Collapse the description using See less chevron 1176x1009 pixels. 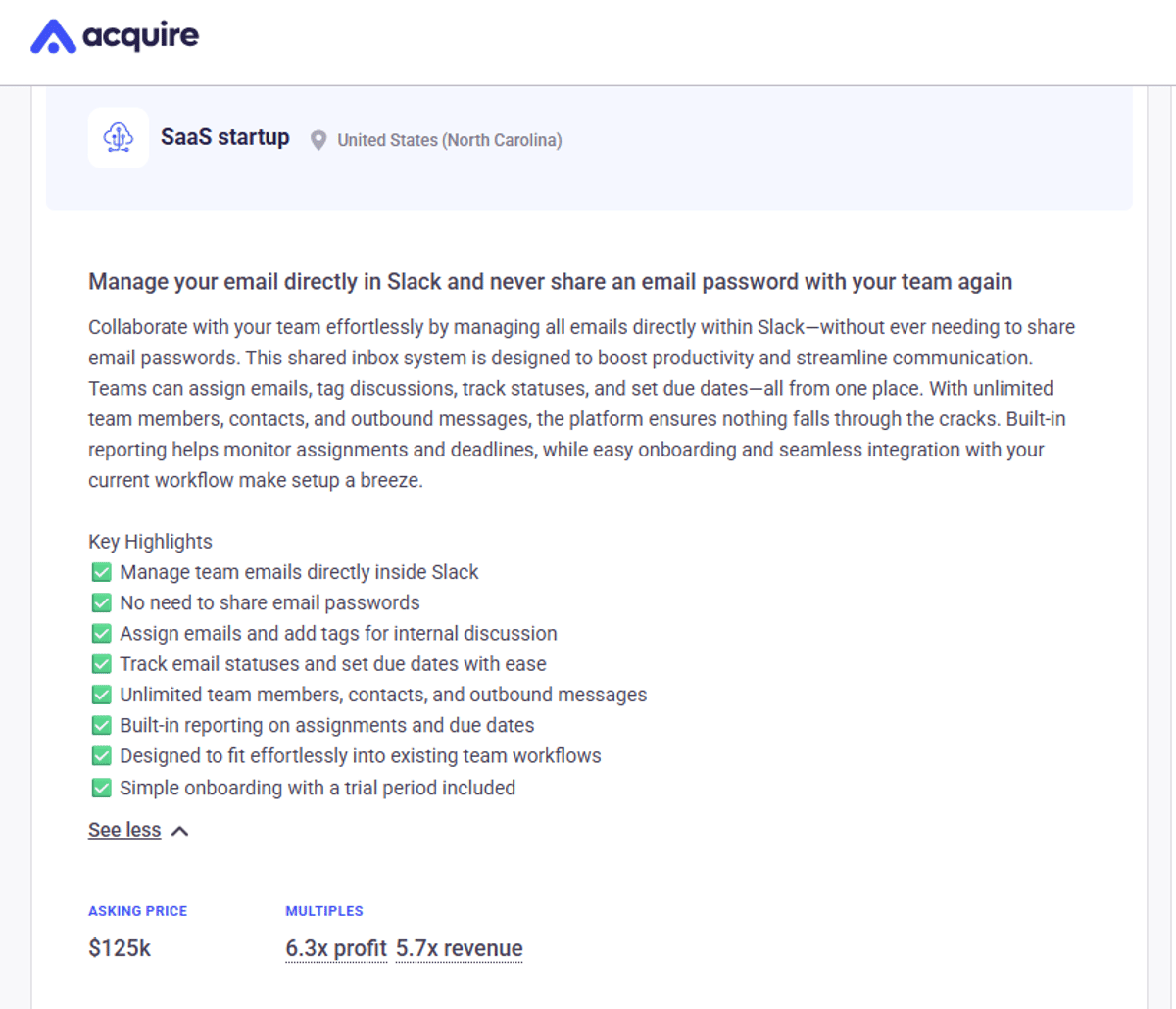coord(179,830)
